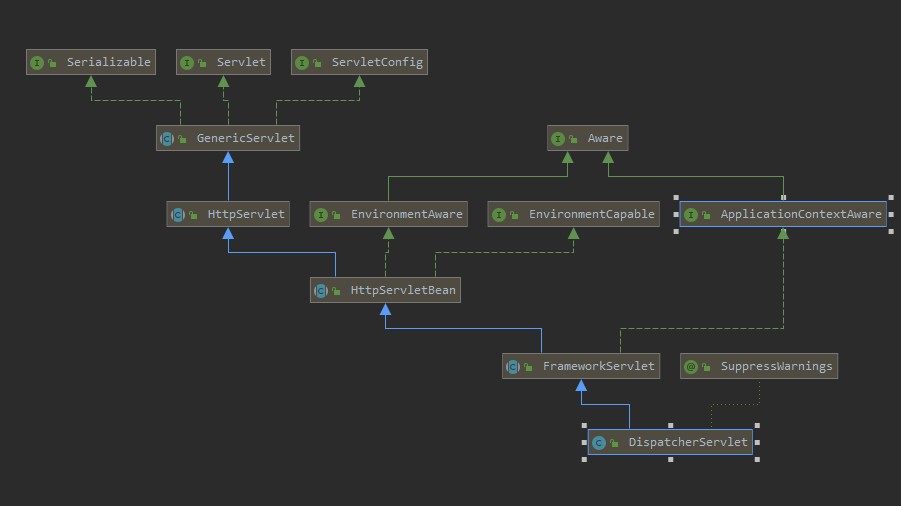Select the FrameworkServlet text label
901x506 pixels.
point(598,366)
